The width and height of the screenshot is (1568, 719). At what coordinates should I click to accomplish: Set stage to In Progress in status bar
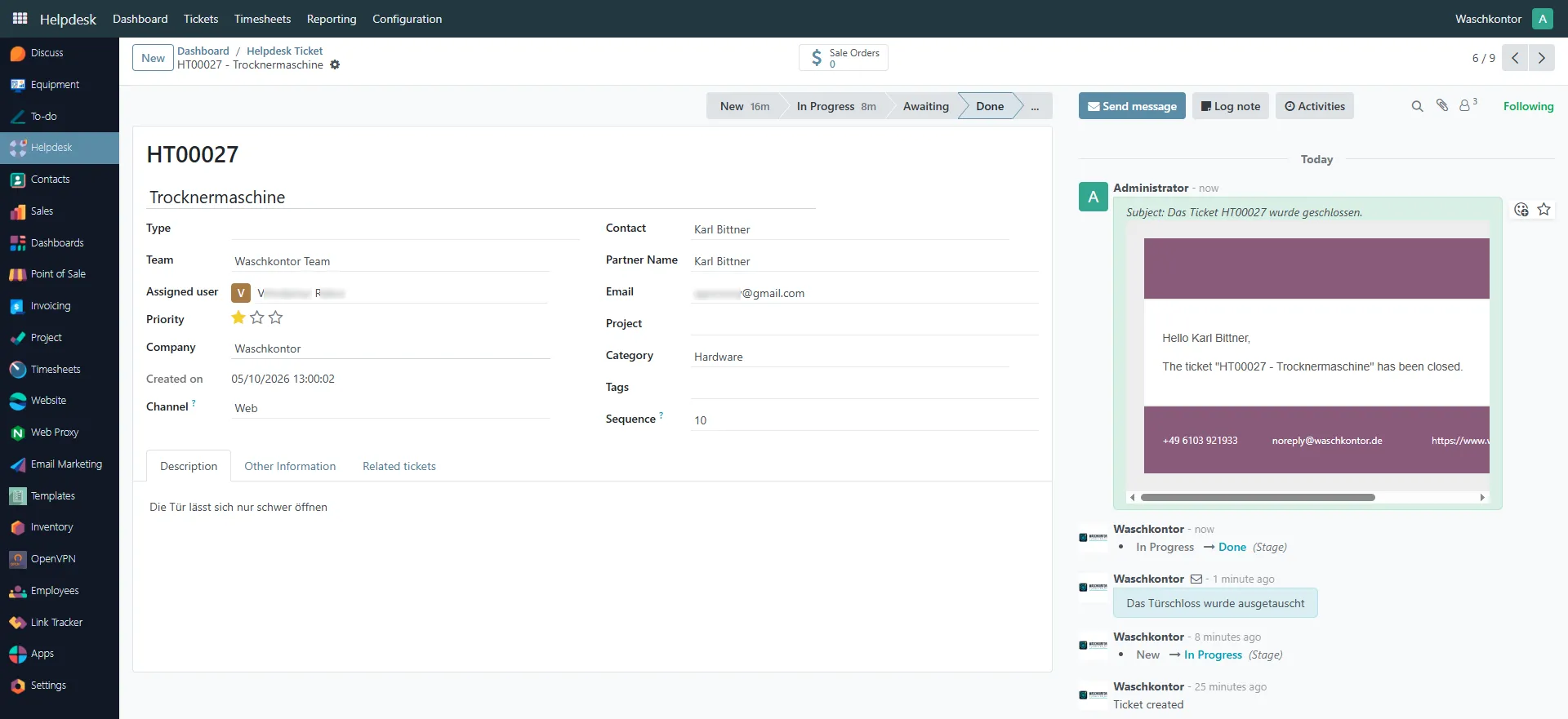[835, 106]
